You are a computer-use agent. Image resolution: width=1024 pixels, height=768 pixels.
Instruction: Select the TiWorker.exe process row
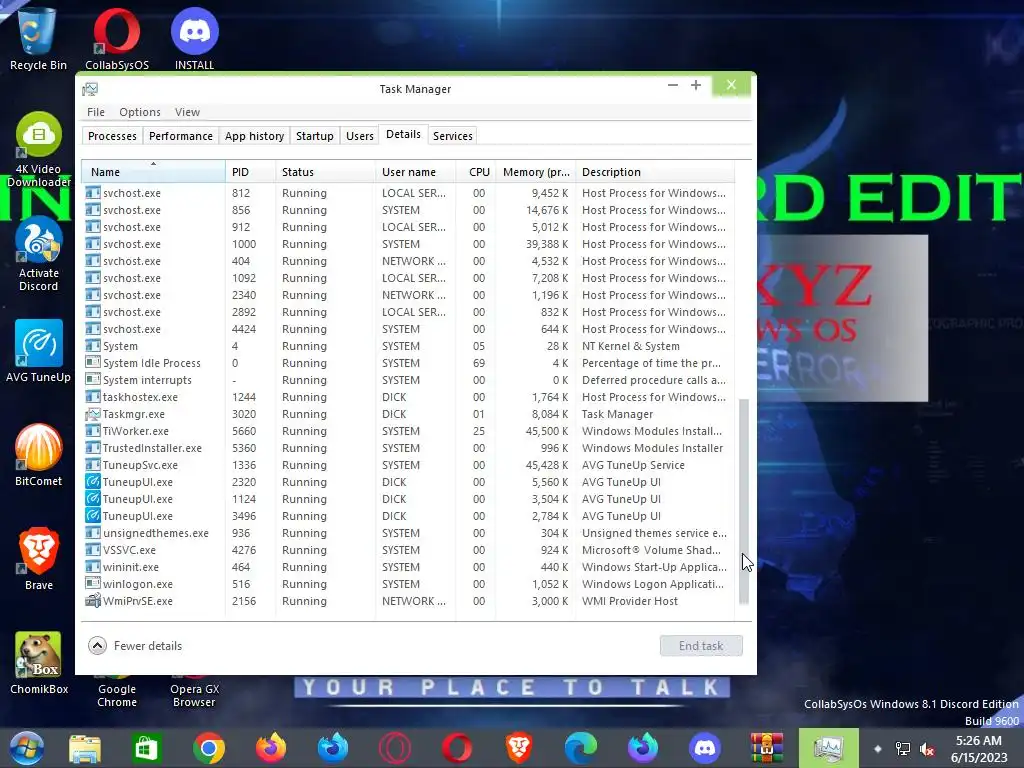click(408, 431)
